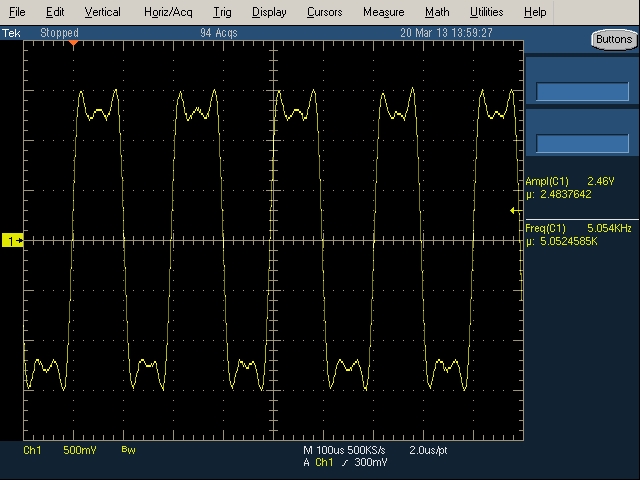The image size is (640, 480).
Task: Open the Utilities menu
Action: (487, 12)
